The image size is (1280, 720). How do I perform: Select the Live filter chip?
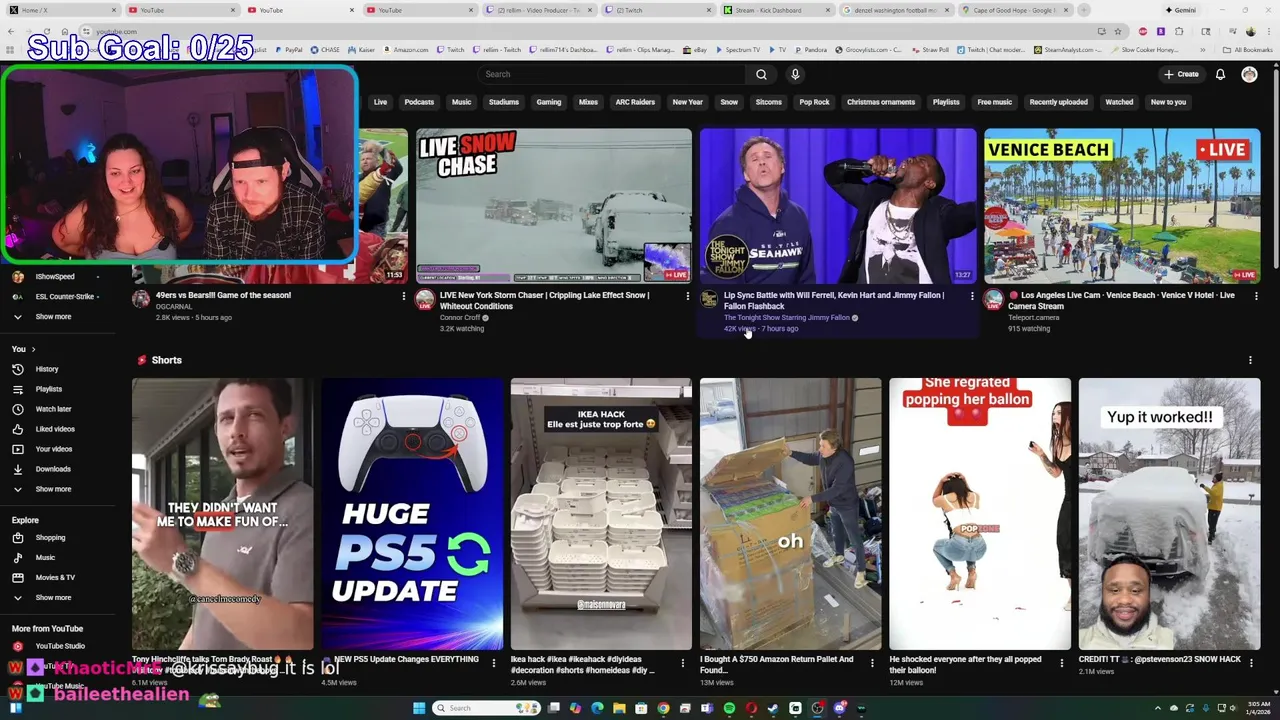380,102
